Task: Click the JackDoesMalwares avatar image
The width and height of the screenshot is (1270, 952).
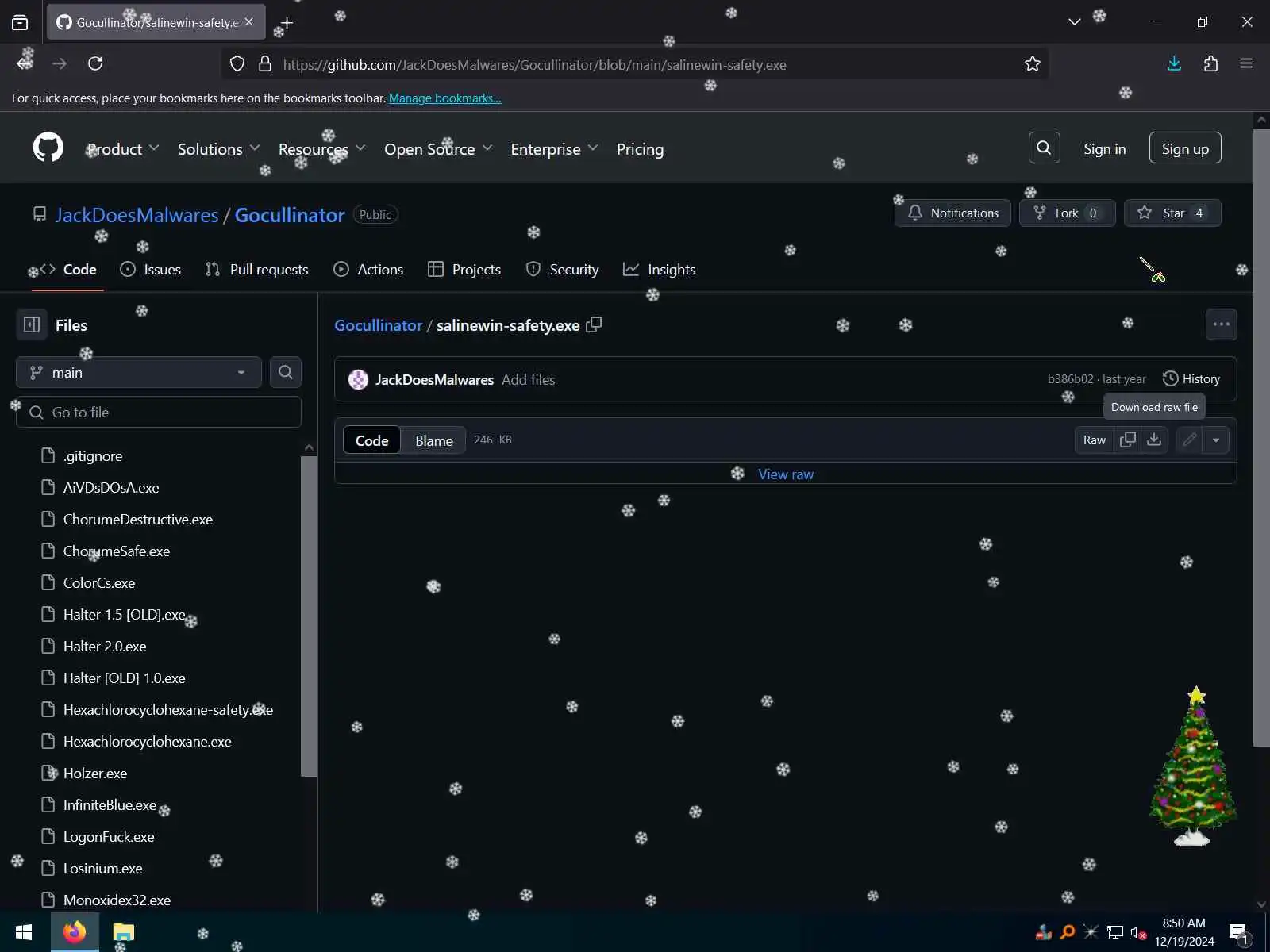Action: pyautogui.click(x=358, y=379)
